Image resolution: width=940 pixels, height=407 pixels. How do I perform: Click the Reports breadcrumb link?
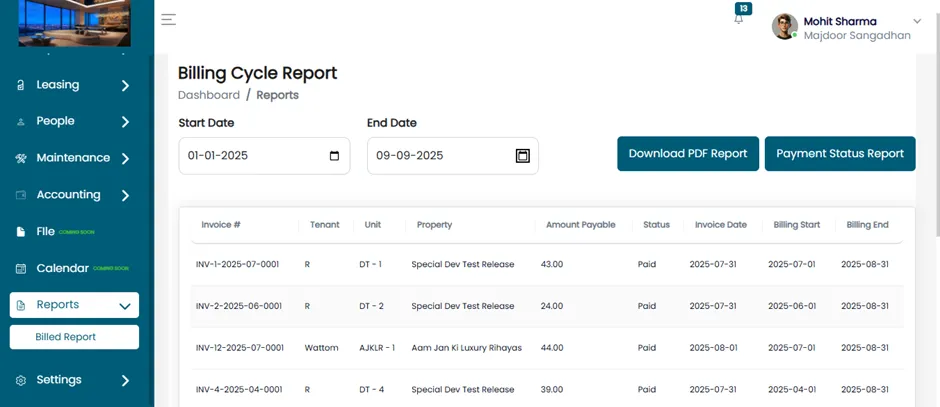click(278, 95)
